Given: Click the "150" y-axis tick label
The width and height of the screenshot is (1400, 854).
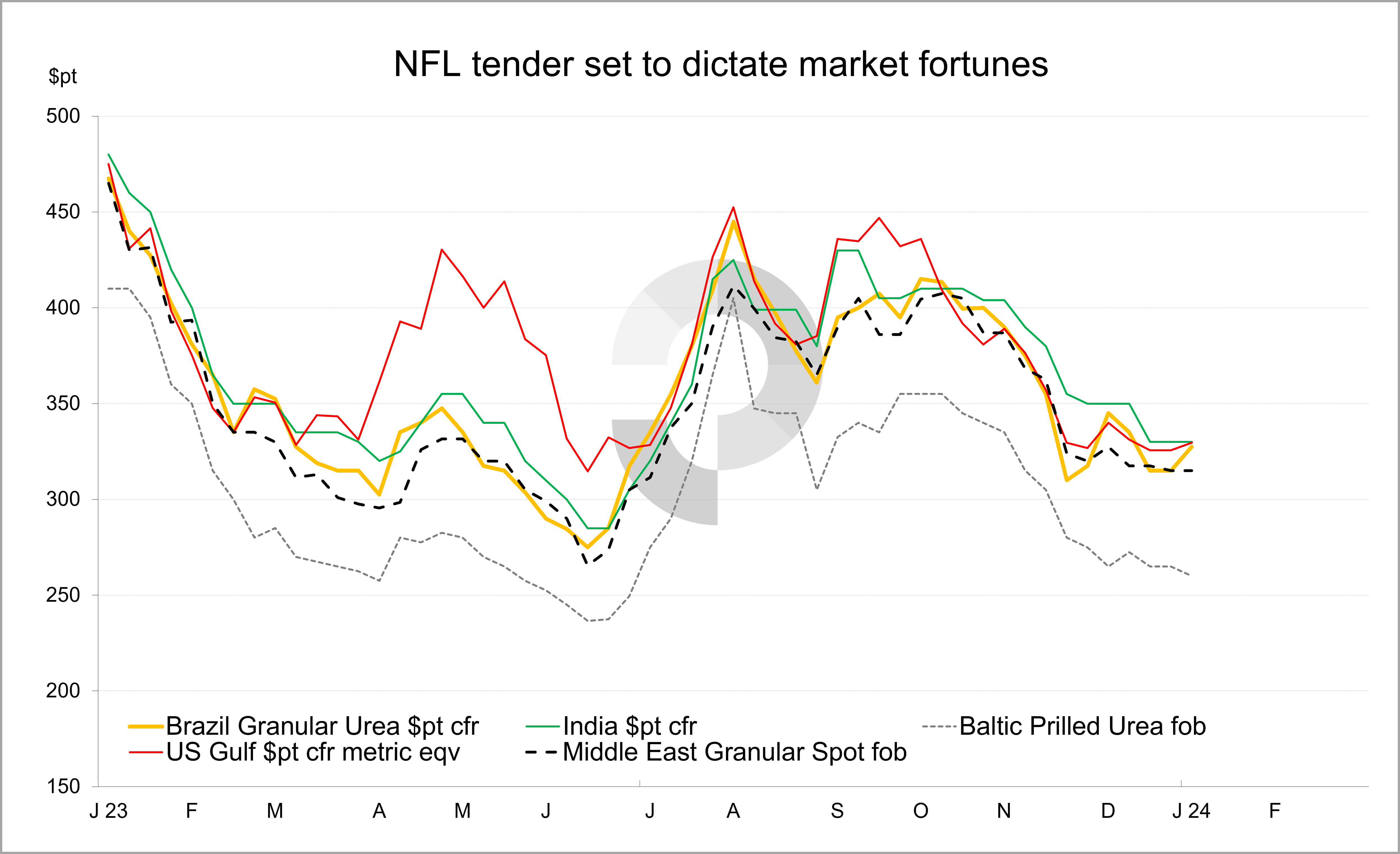Looking at the screenshot, I should [63, 787].
